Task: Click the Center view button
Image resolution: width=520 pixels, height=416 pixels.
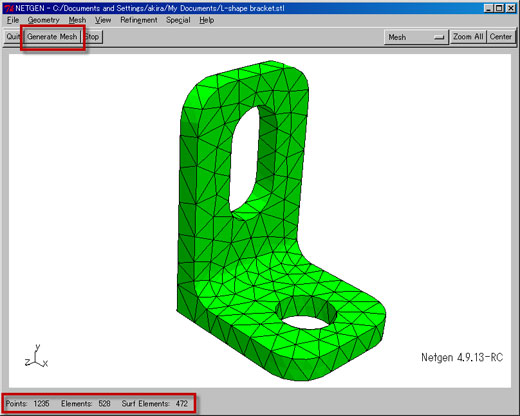Action: (x=501, y=37)
